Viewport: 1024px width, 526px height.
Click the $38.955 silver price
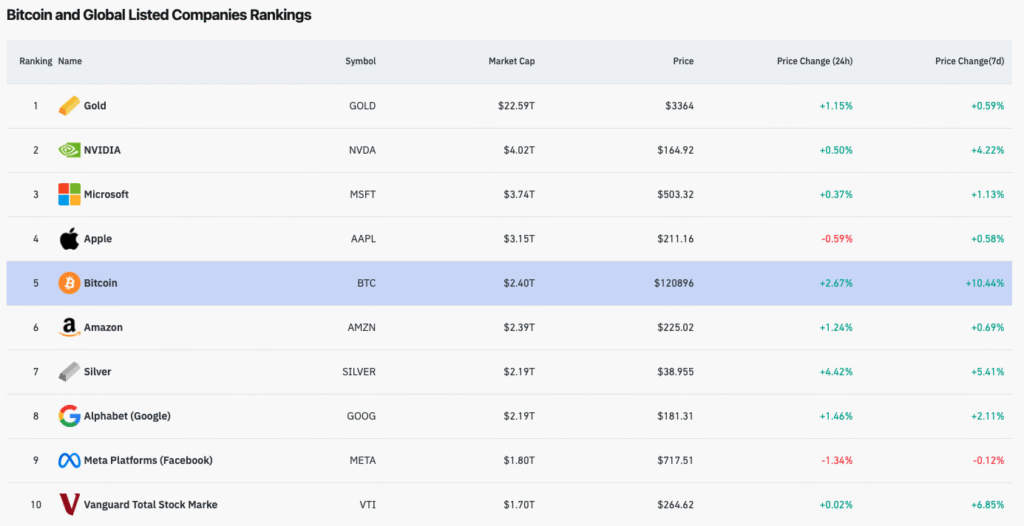point(676,372)
